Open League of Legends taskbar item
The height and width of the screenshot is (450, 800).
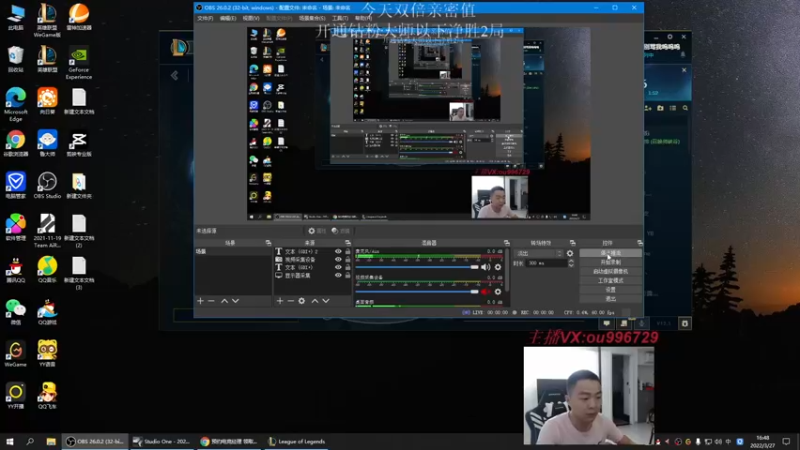click(297, 441)
